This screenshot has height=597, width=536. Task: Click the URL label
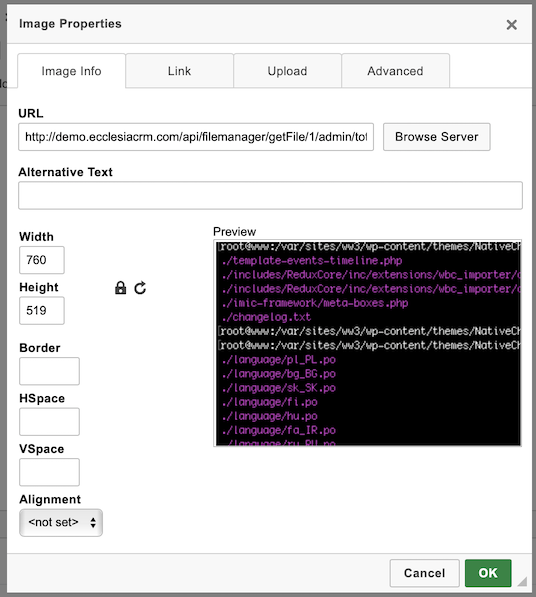(x=31, y=113)
